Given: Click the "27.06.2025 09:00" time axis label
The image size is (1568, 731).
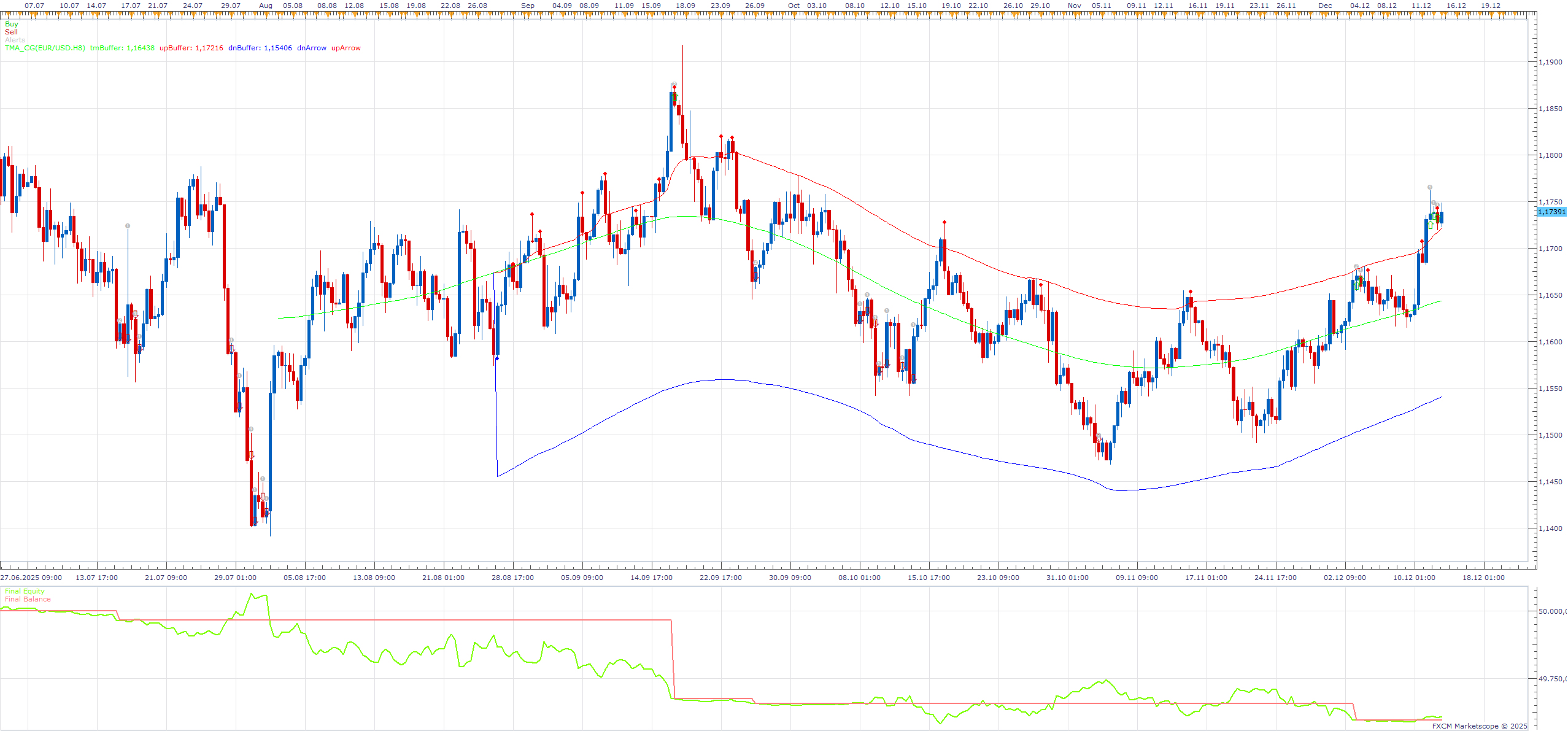Looking at the screenshot, I should tap(31, 578).
